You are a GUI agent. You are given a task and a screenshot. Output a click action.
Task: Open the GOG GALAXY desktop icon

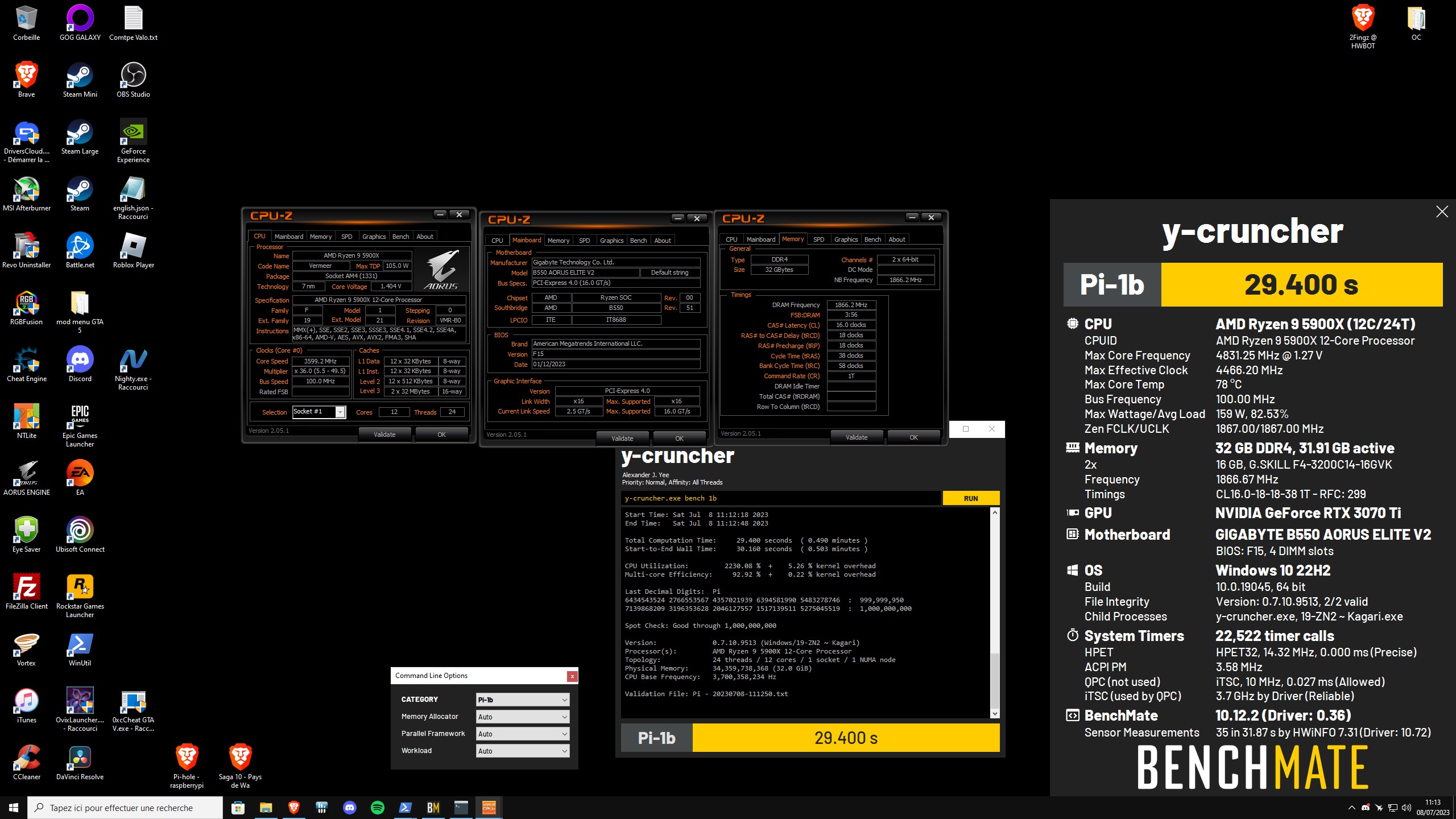(80, 23)
